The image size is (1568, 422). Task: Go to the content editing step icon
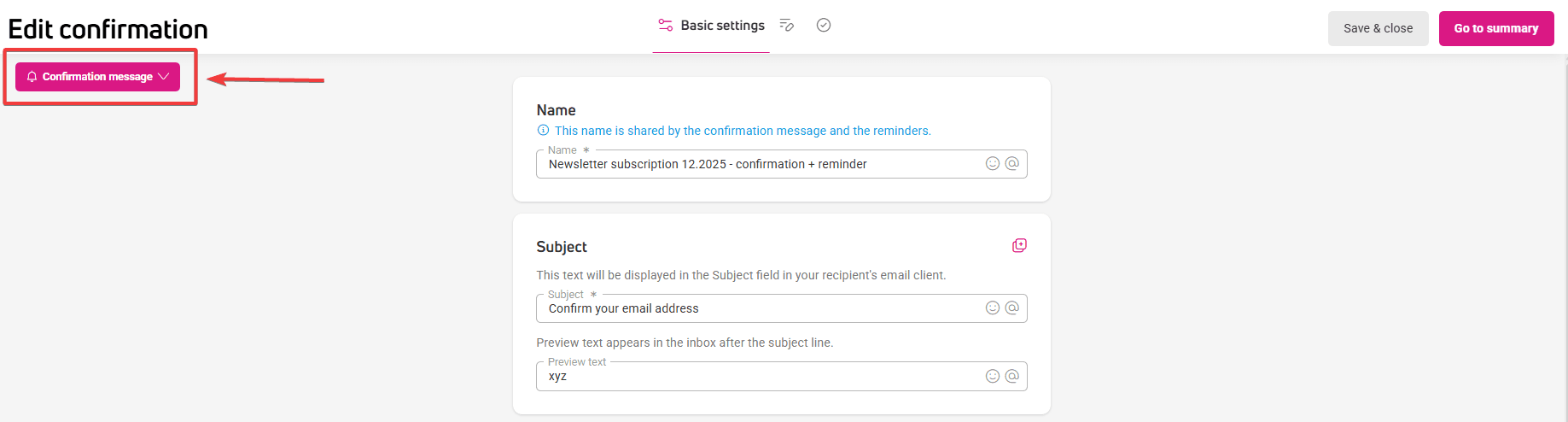click(x=787, y=26)
